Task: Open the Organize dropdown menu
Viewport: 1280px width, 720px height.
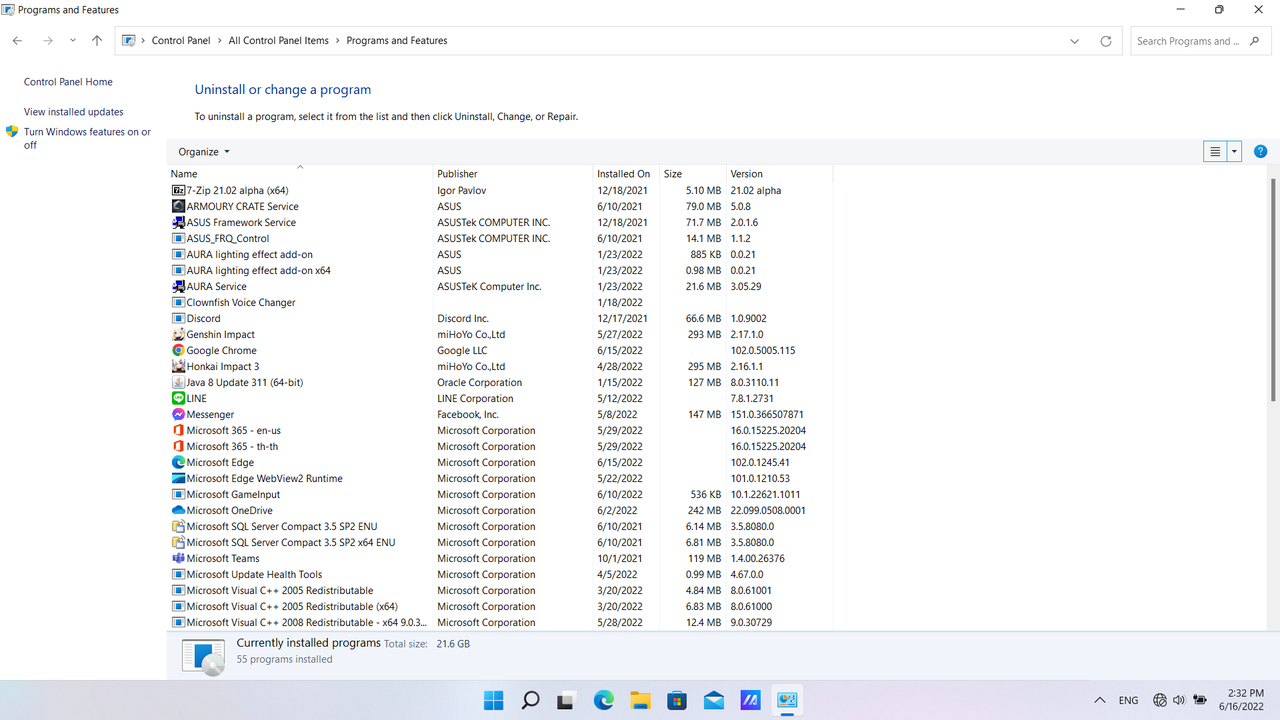Action: click(x=203, y=151)
